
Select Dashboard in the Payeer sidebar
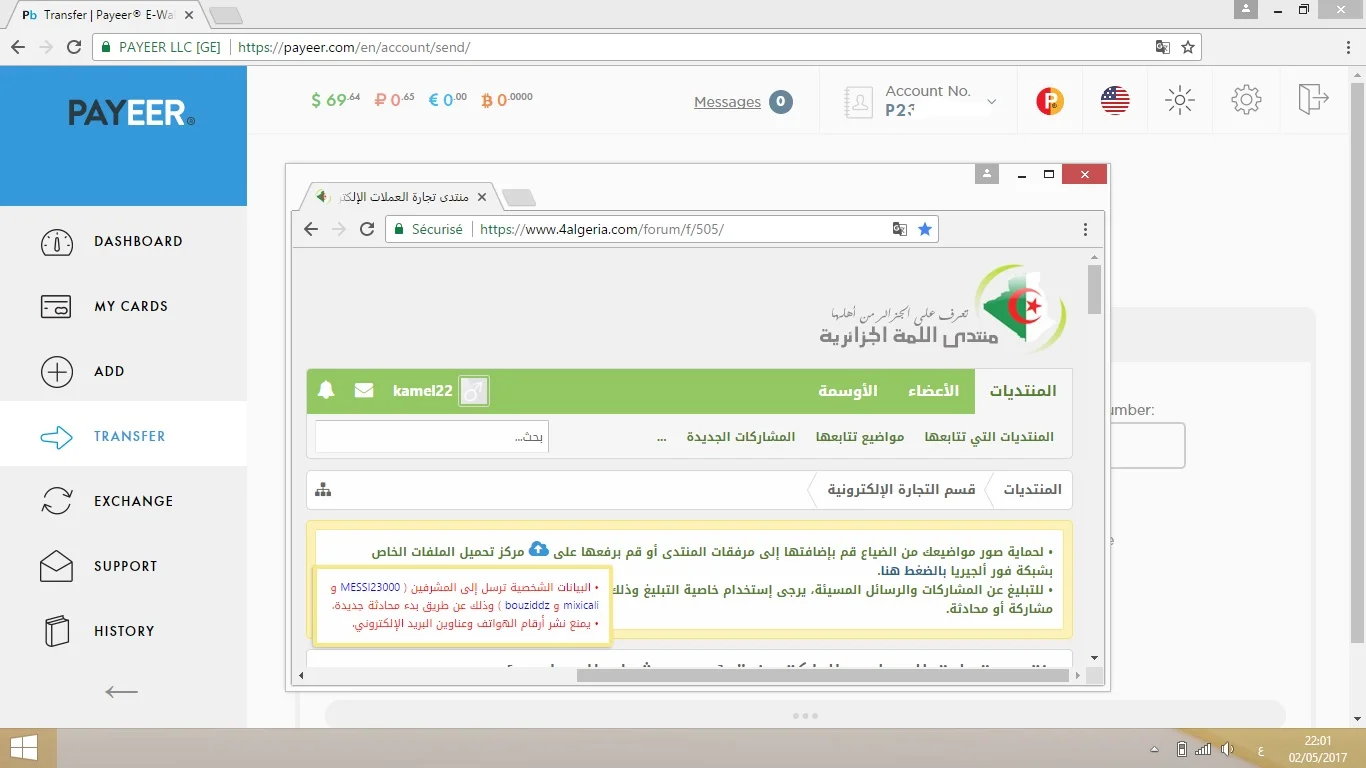(x=138, y=242)
